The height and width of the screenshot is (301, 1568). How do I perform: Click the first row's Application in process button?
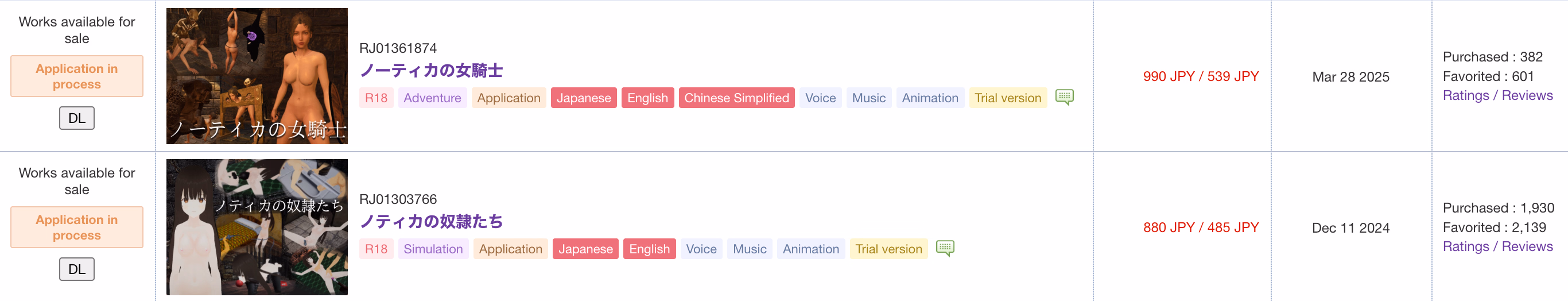(x=77, y=76)
